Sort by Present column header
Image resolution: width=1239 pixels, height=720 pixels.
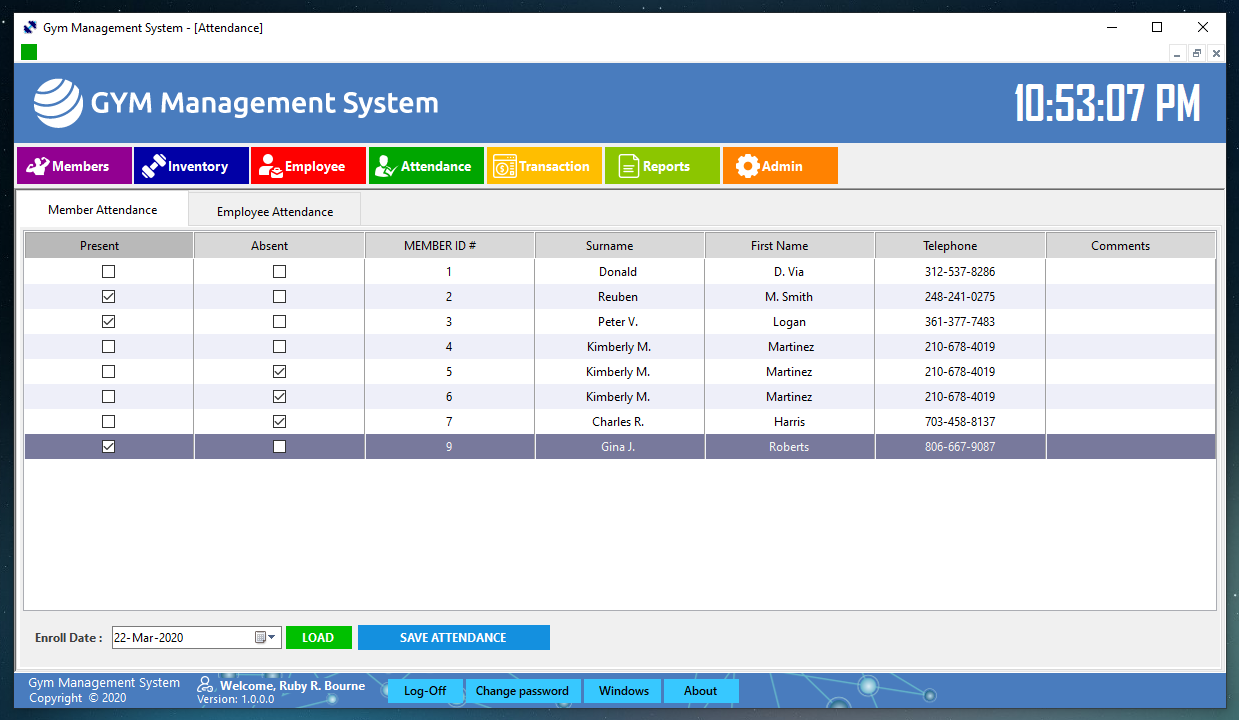[x=109, y=246]
